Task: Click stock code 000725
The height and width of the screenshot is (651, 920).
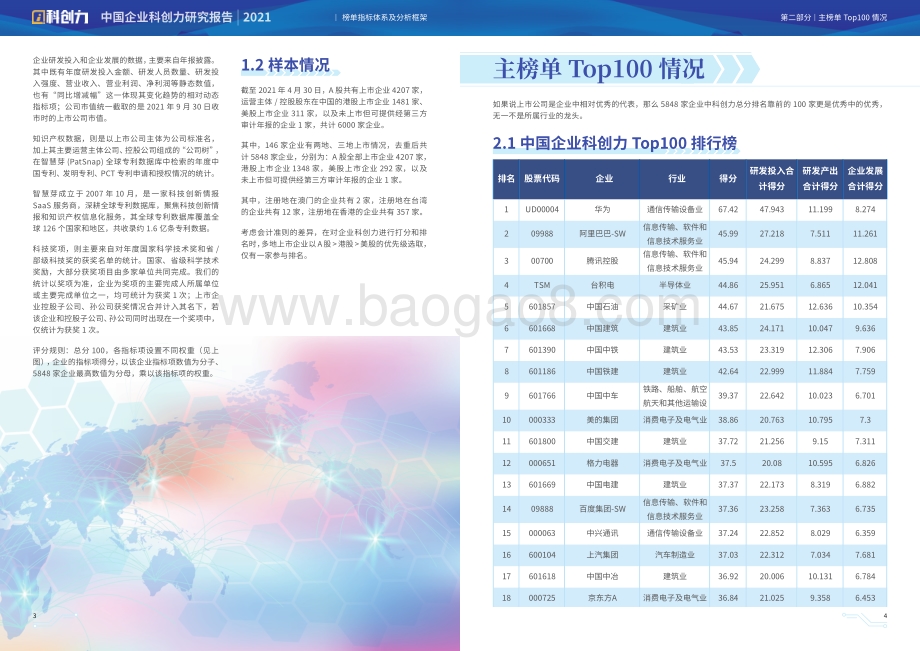Action: pyautogui.click(x=542, y=598)
